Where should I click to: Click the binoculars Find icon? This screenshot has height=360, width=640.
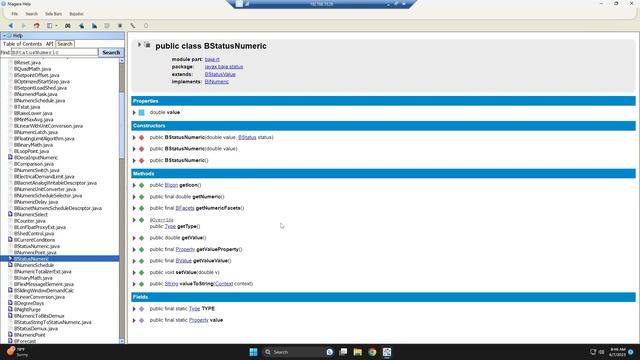[x=68, y=26]
